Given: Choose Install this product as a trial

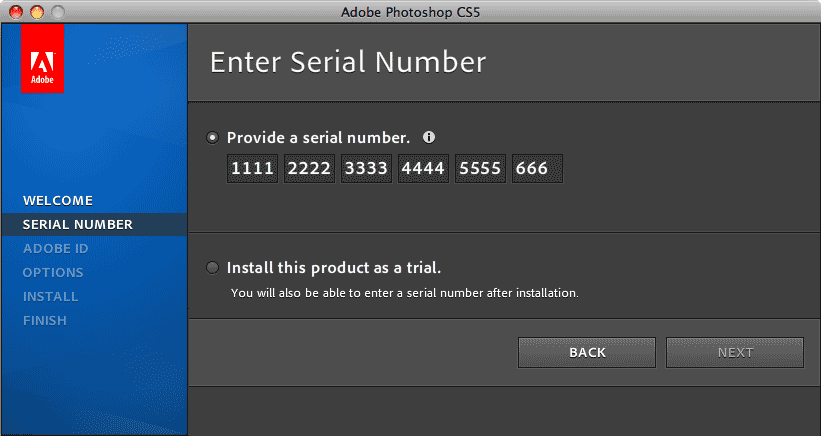Looking at the screenshot, I should pyautogui.click(x=212, y=268).
